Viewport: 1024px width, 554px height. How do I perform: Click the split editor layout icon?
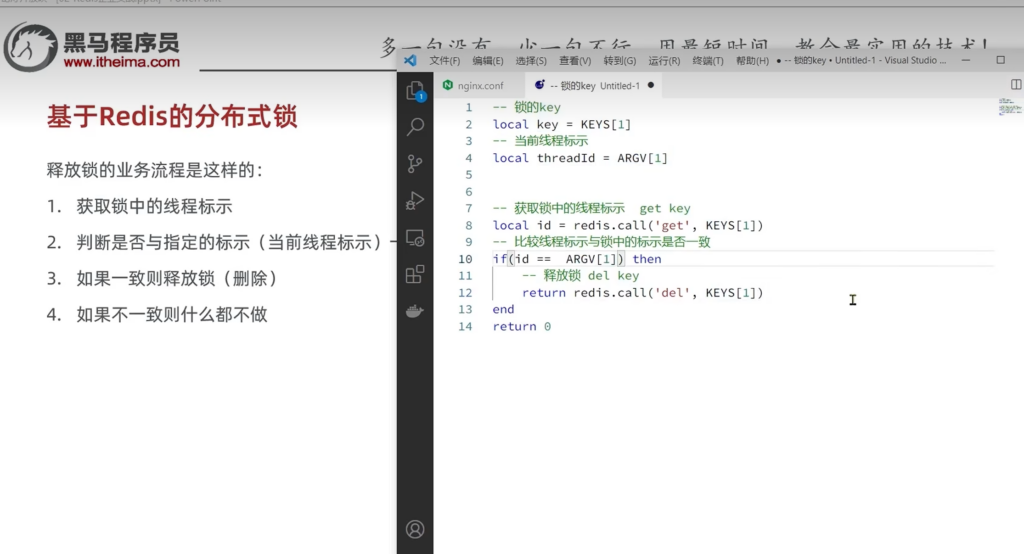(x=1016, y=85)
